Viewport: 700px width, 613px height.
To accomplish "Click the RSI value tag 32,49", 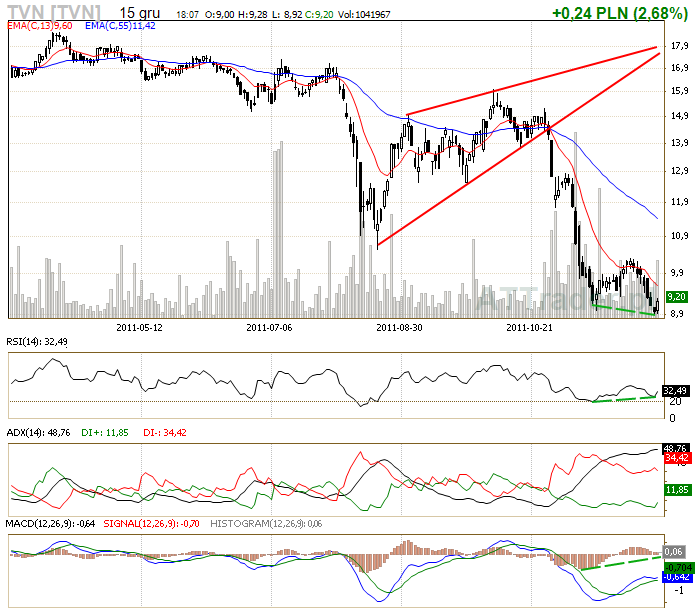I will (675, 391).
